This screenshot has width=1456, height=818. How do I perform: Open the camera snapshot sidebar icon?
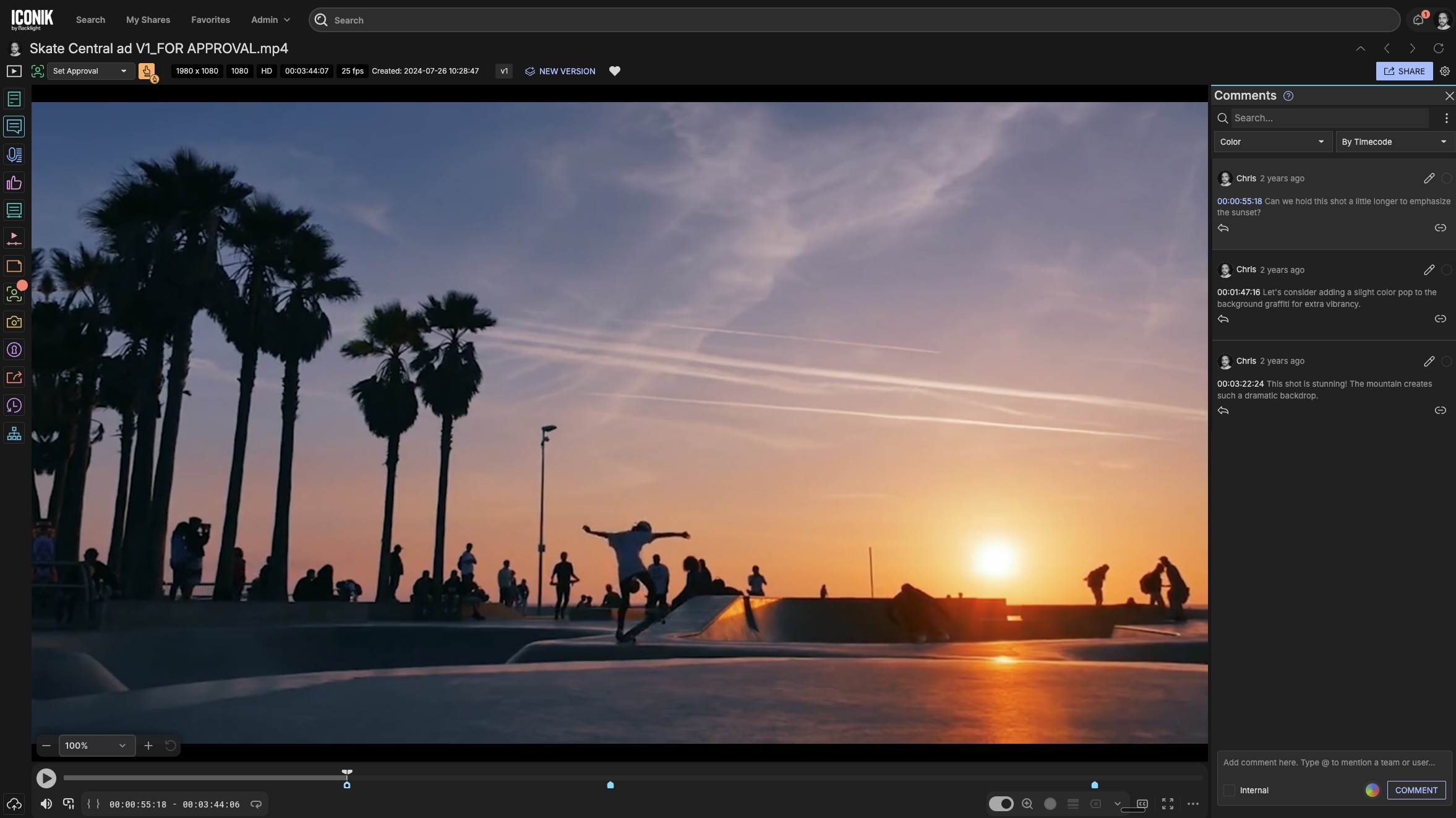(x=14, y=322)
